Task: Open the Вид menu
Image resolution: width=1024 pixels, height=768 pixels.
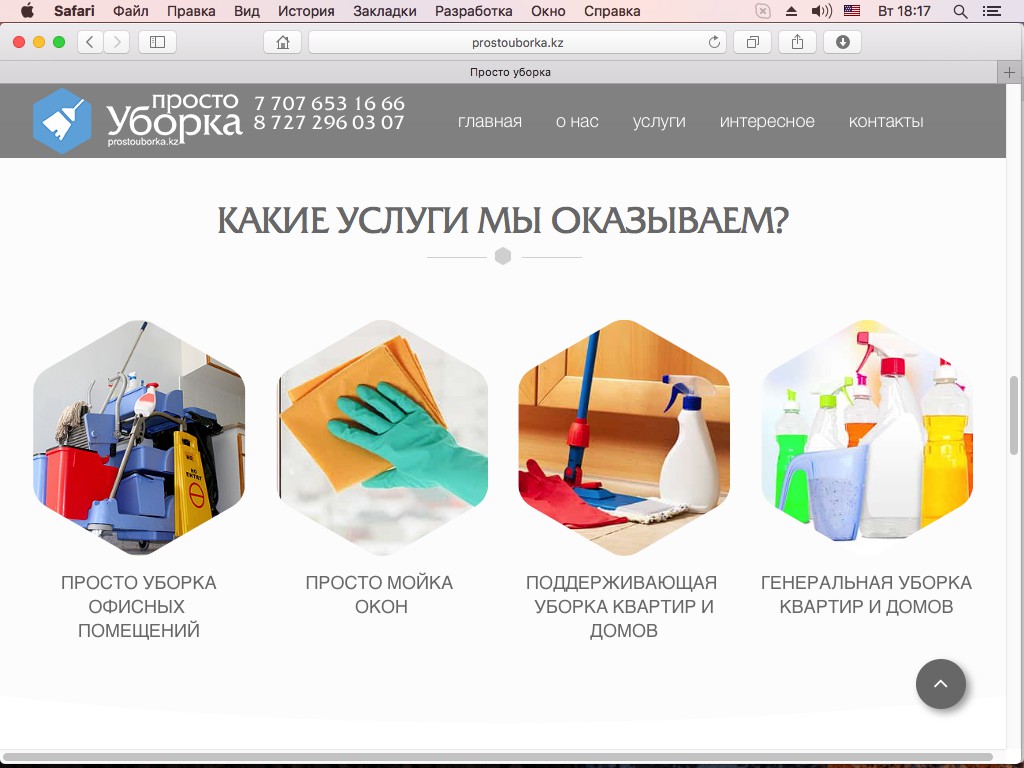Action: (247, 11)
